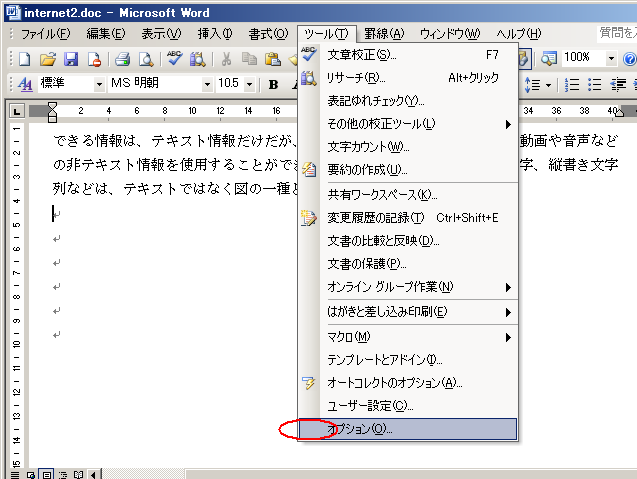Click the Numbering list icon
This screenshot has width=637, height=479.
pos(572,85)
